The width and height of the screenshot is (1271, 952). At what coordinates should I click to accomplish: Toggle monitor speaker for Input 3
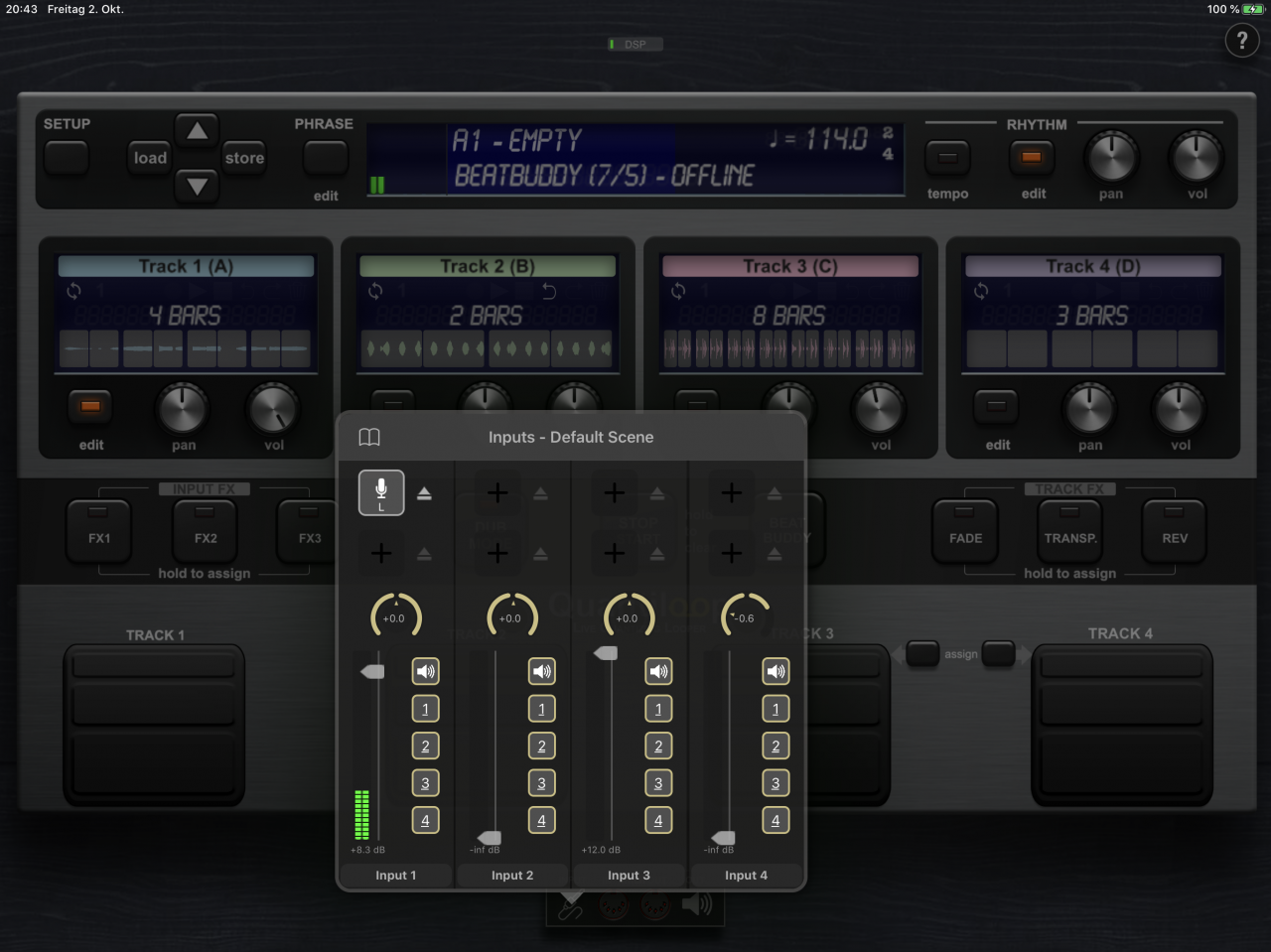[658, 671]
